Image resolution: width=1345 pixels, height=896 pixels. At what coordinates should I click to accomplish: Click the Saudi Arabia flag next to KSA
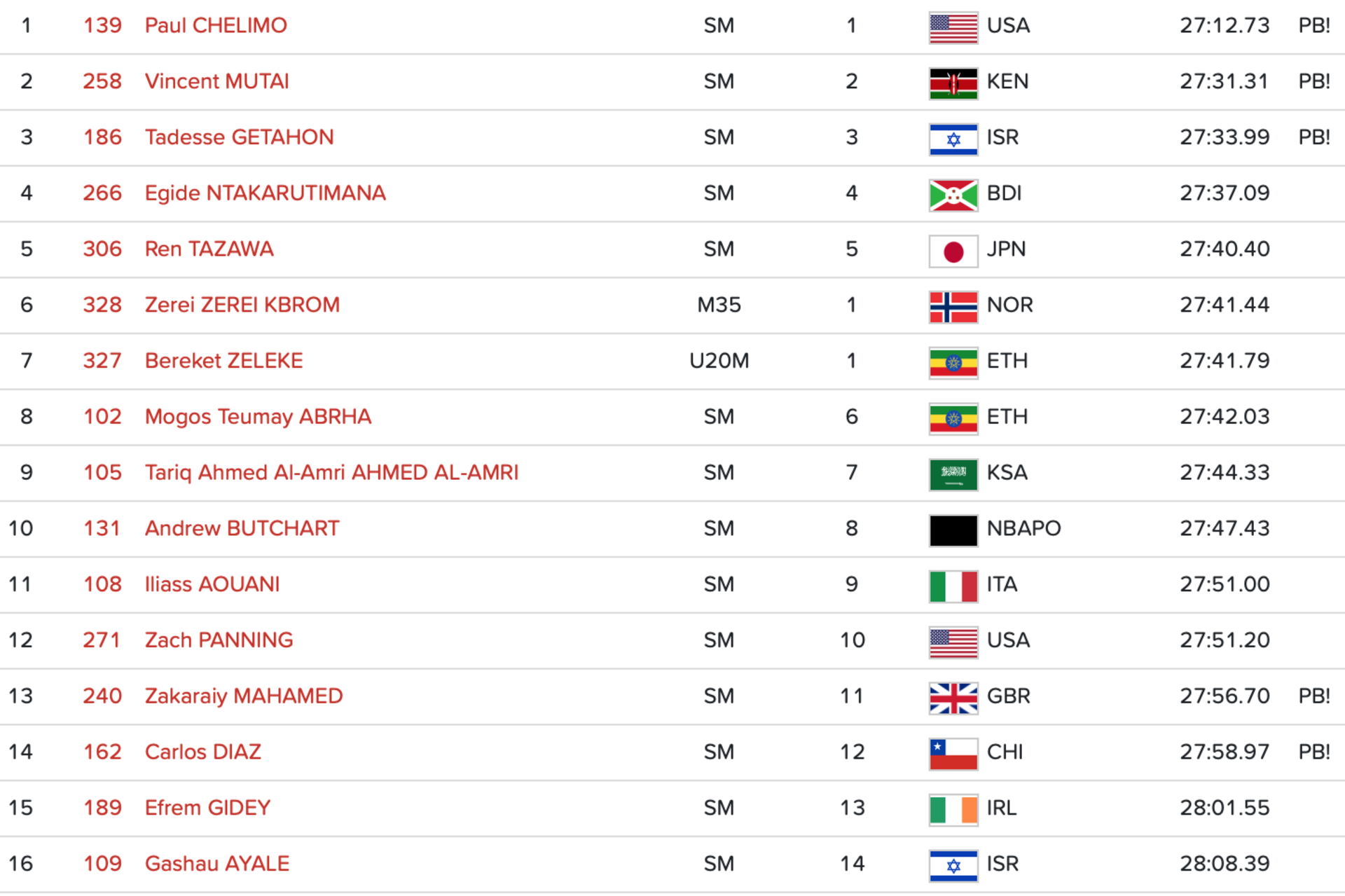coord(953,475)
